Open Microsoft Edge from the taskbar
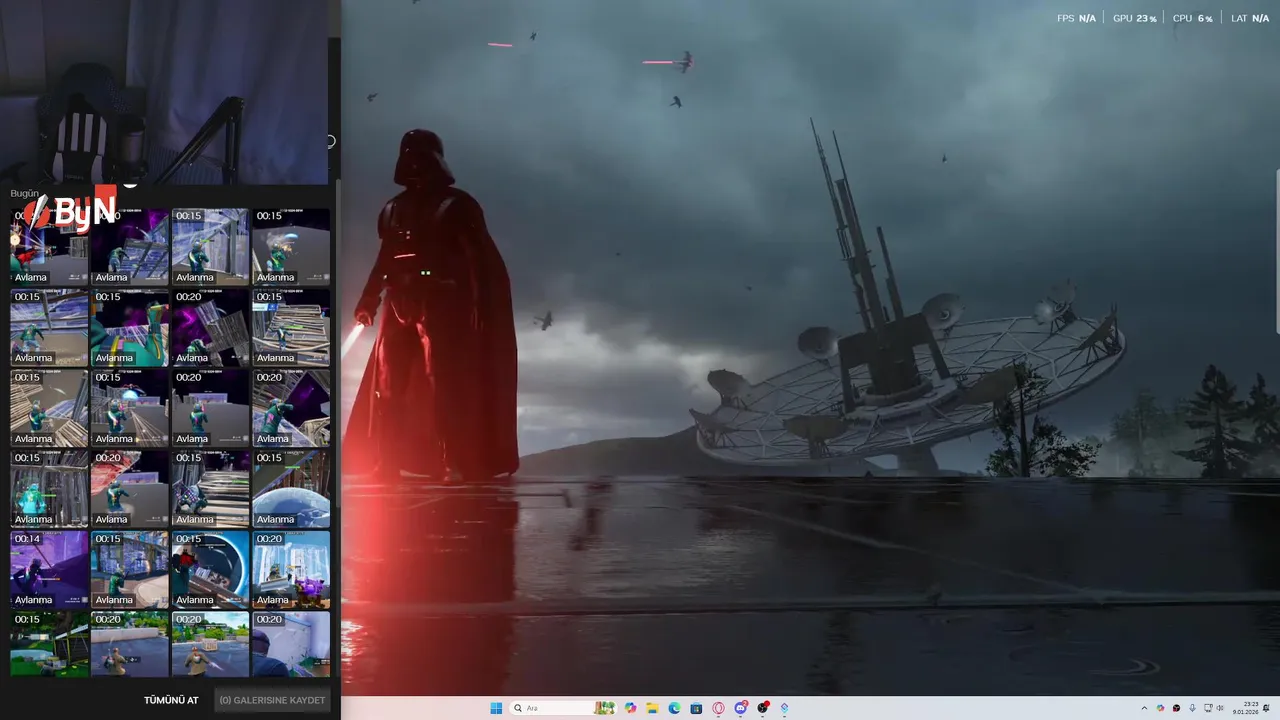Screen dimensions: 1280x720 coord(674,708)
